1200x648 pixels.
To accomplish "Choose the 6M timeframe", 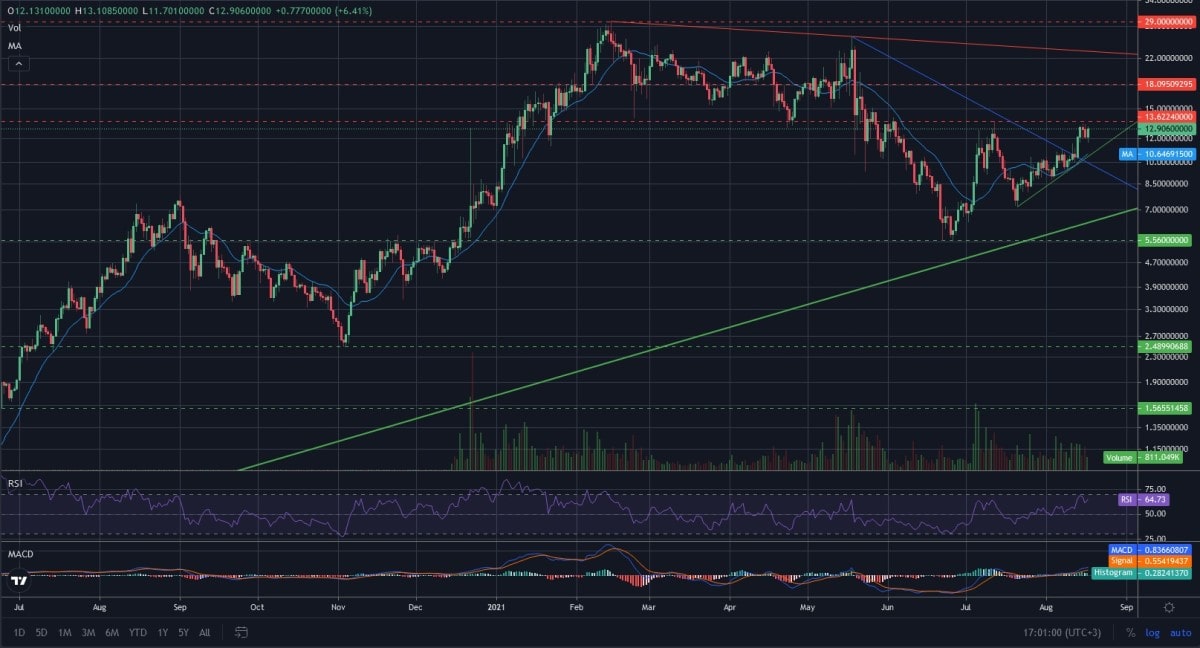I will 110,633.
